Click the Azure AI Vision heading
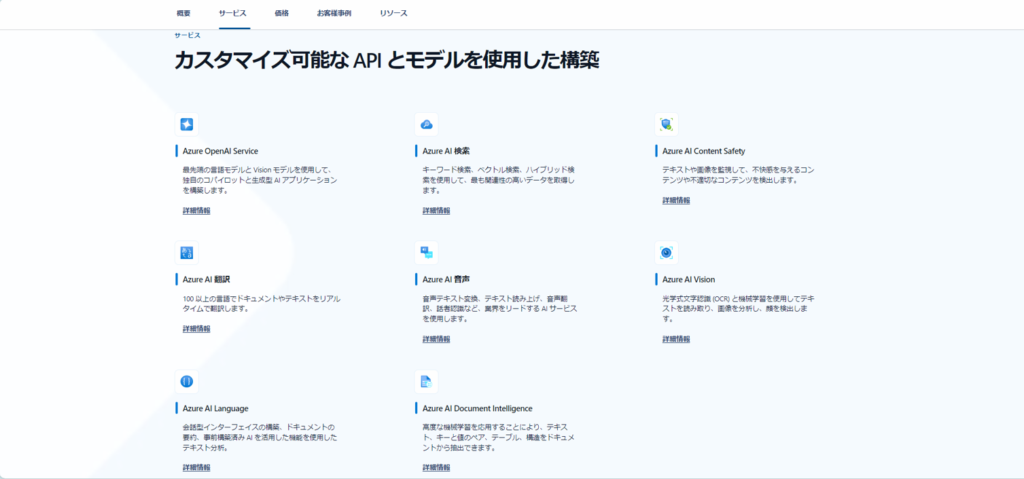The width and height of the screenshot is (1024, 479). pos(688,279)
